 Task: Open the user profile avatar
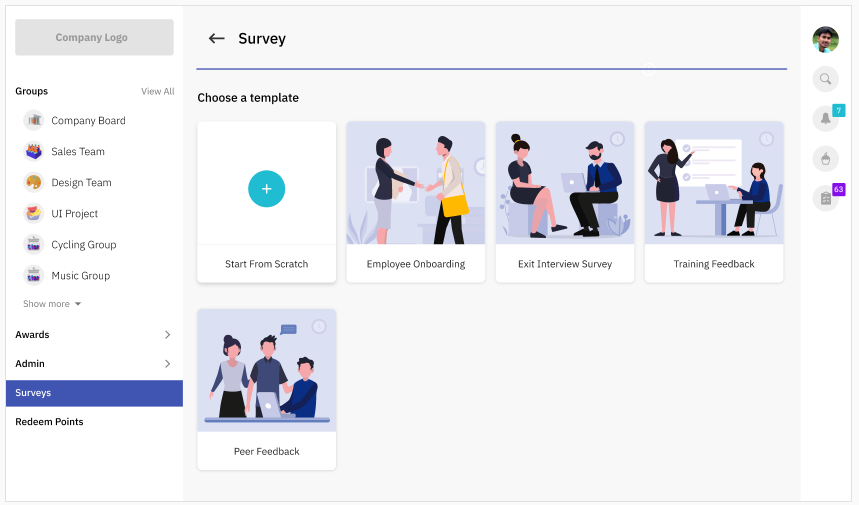pos(826,39)
